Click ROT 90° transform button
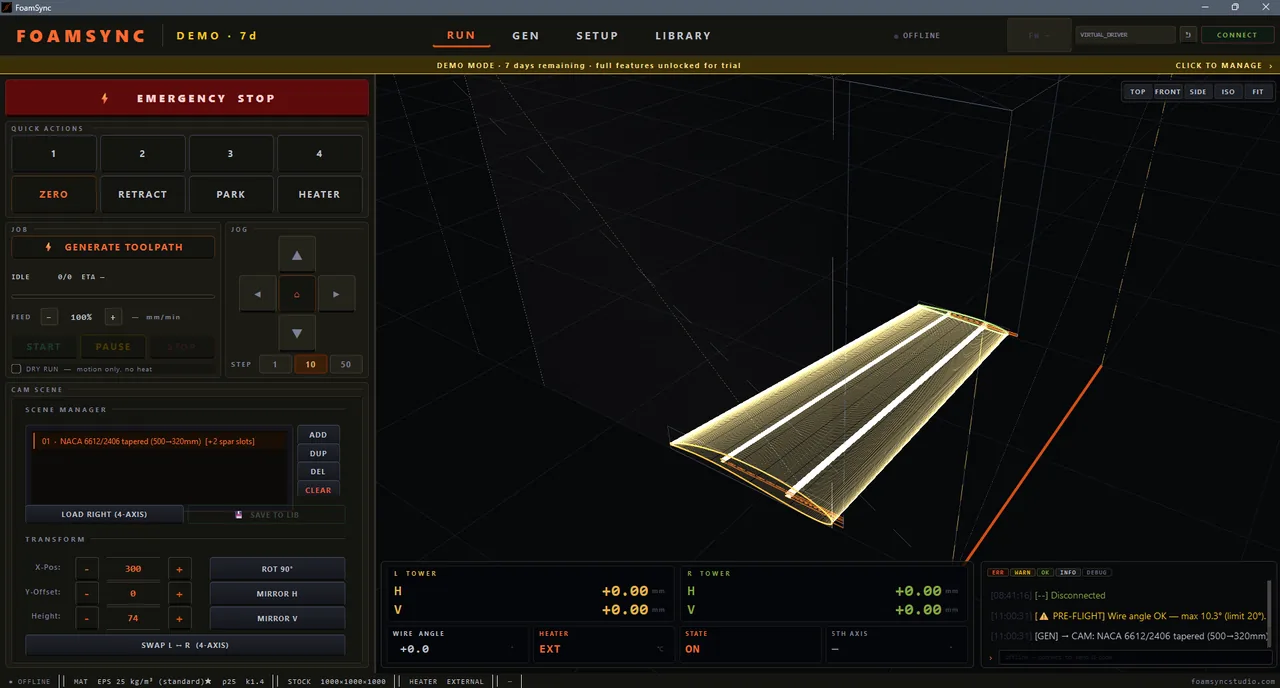This screenshot has height=688, width=1280. click(x=277, y=569)
